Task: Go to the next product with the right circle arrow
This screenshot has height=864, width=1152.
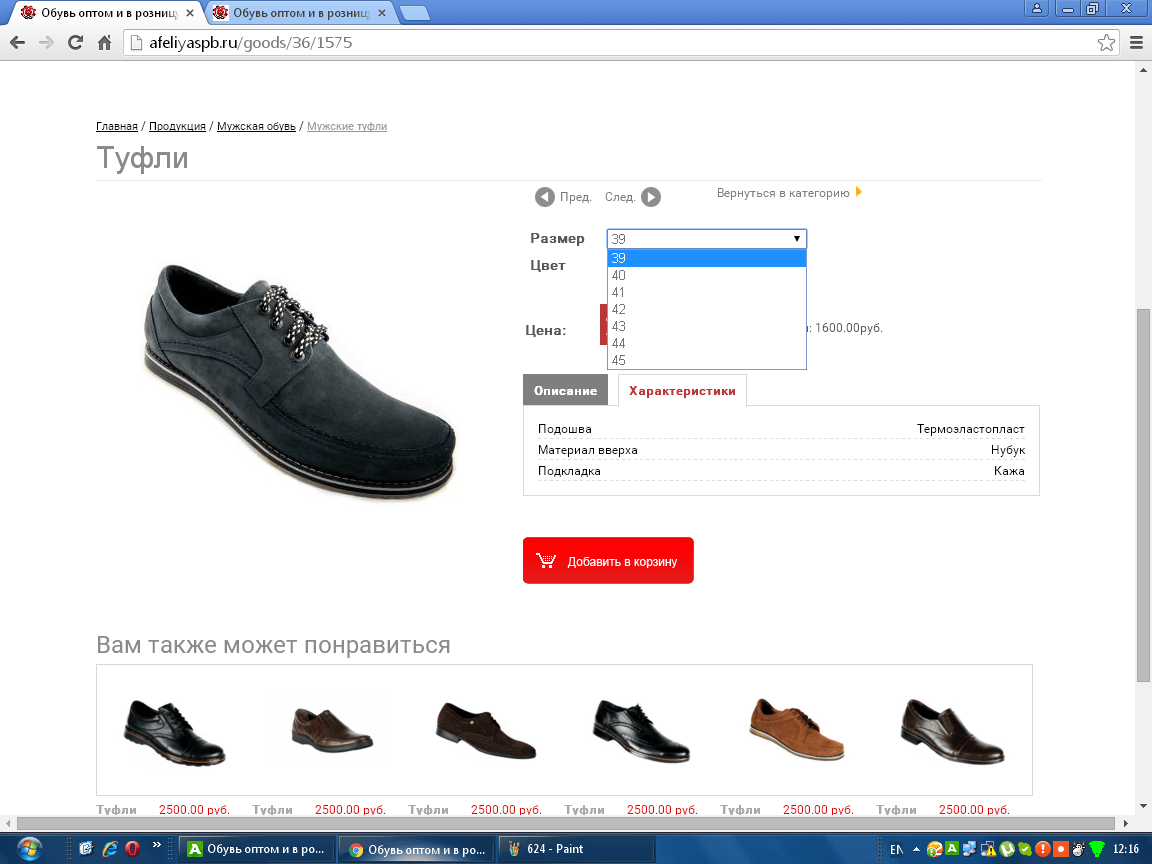Action: click(651, 197)
